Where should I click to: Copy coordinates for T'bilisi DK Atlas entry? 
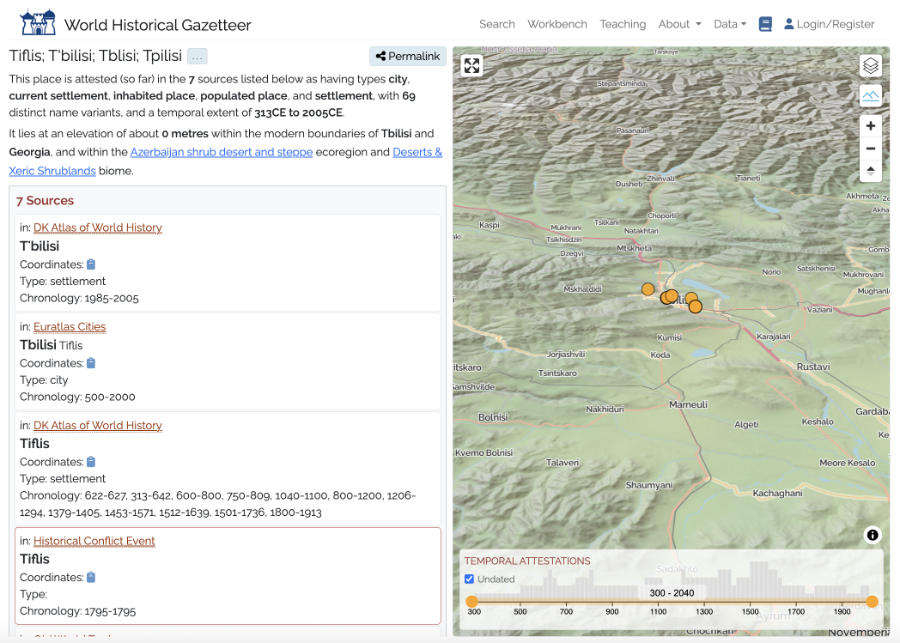[x=91, y=264]
